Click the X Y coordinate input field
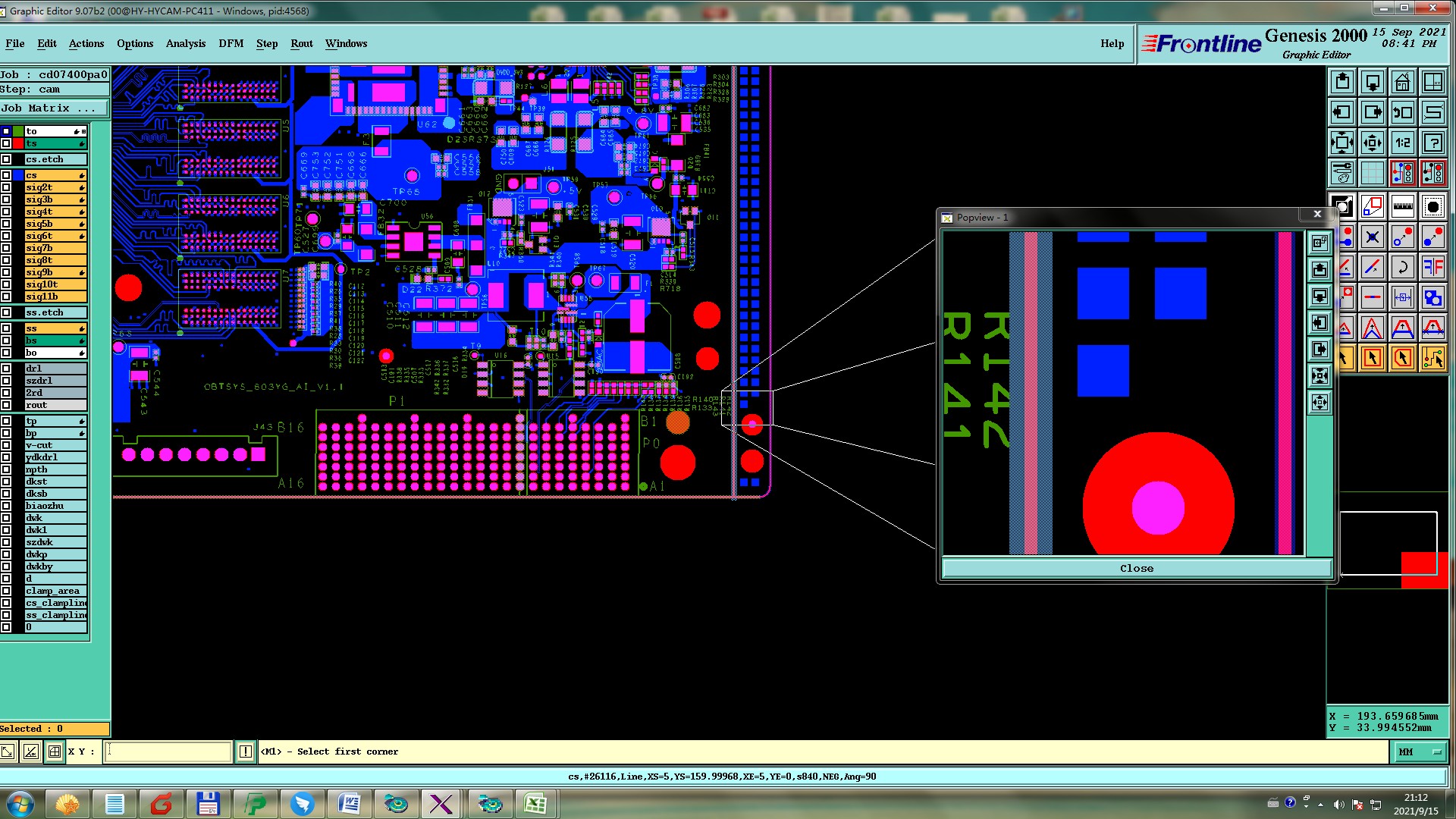 [168, 752]
